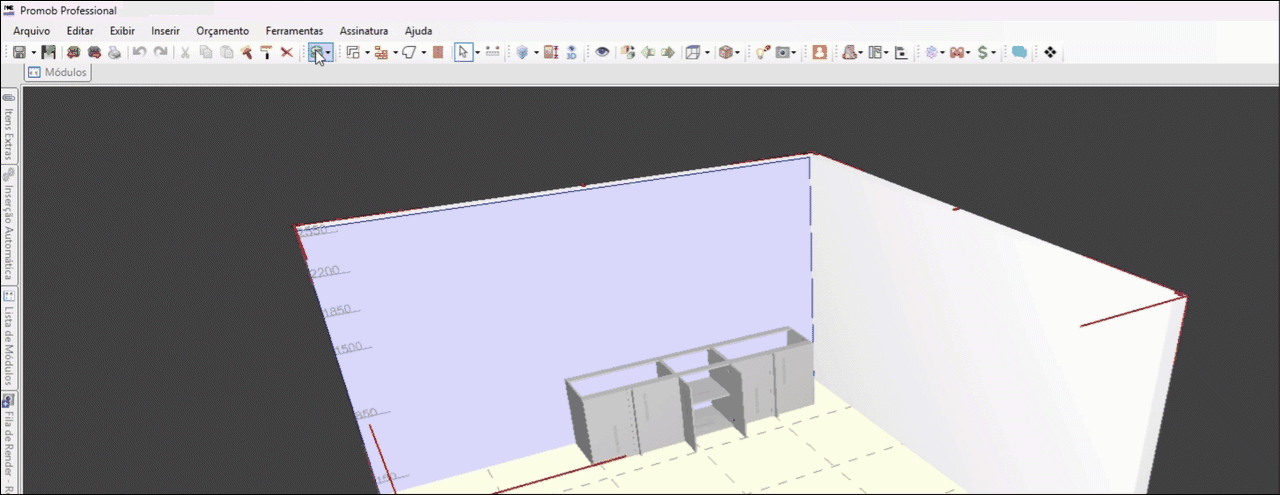1280x495 pixels.
Task: Click the blue chat bubble icon
Action: point(1019,52)
